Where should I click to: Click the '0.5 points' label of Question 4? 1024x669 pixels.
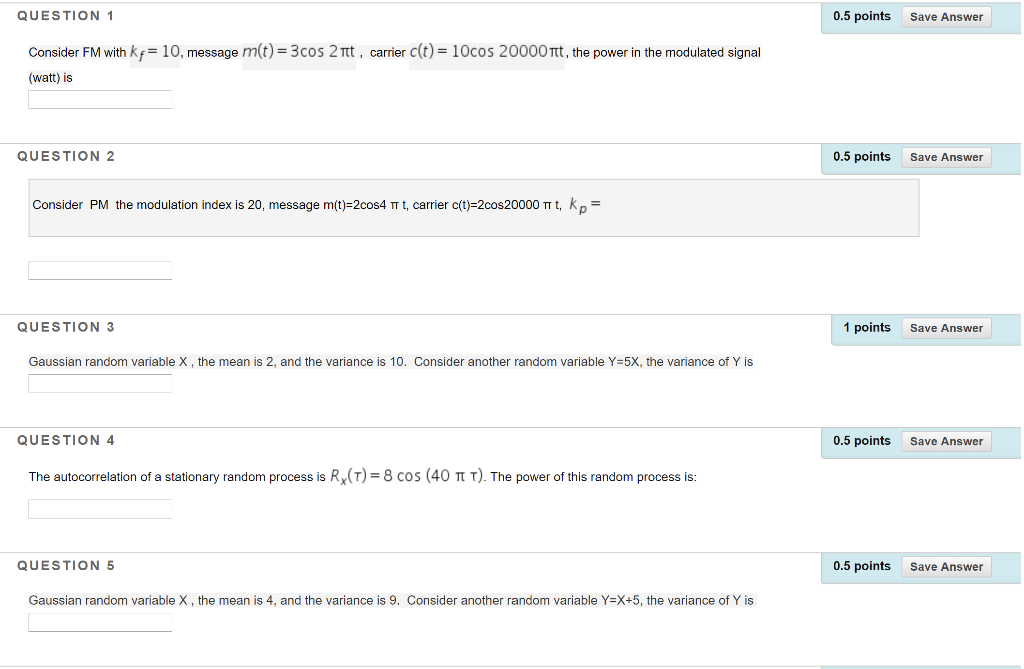(x=861, y=441)
